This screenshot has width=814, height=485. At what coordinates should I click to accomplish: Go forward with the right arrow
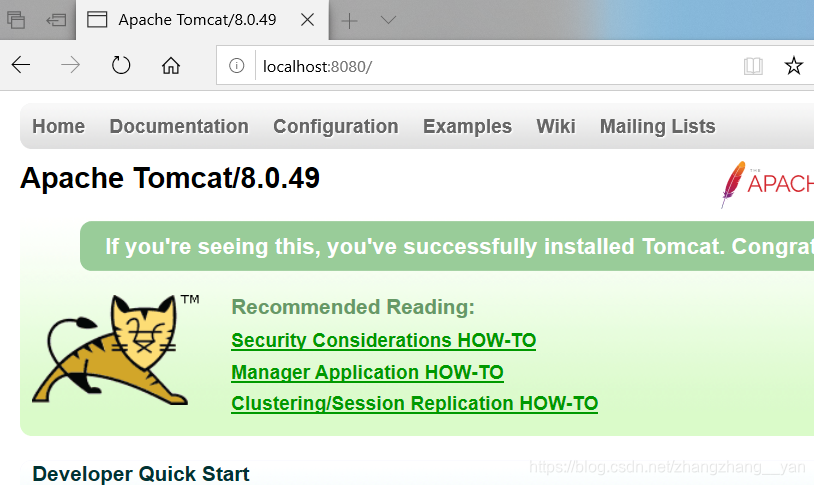[71, 65]
